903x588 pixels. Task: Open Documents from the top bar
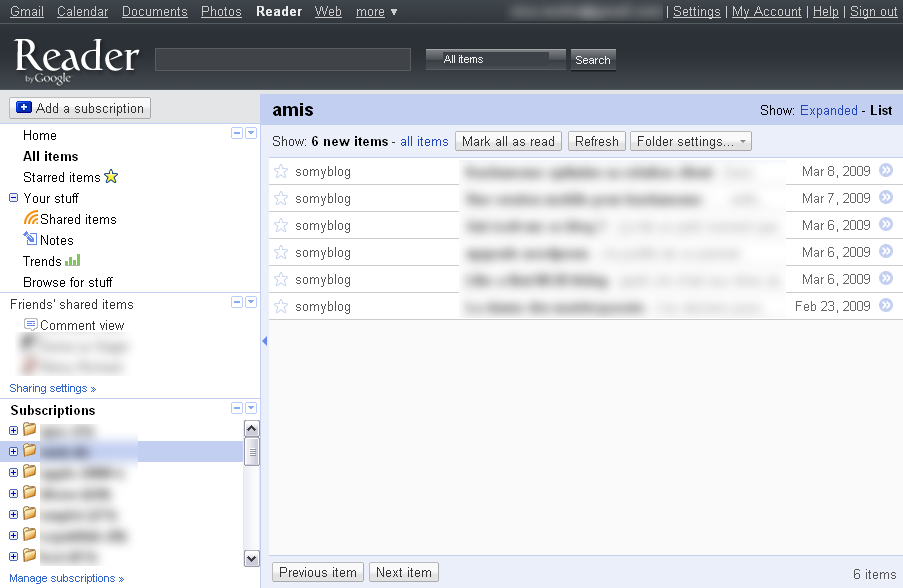tap(155, 12)
